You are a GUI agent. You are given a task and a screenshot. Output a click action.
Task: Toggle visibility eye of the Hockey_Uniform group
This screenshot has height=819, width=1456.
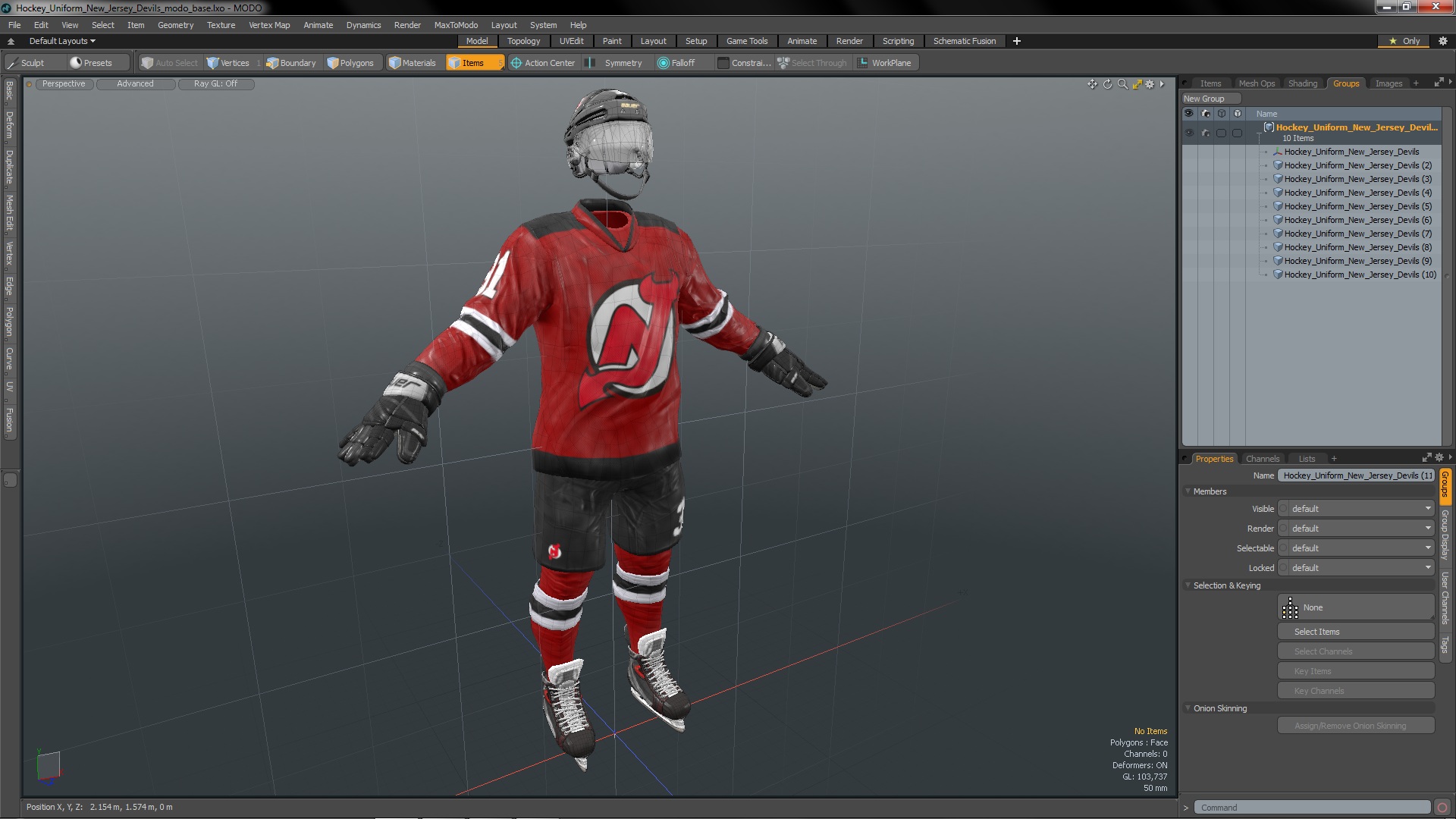pyautogui.click(x=1189, y=133)
